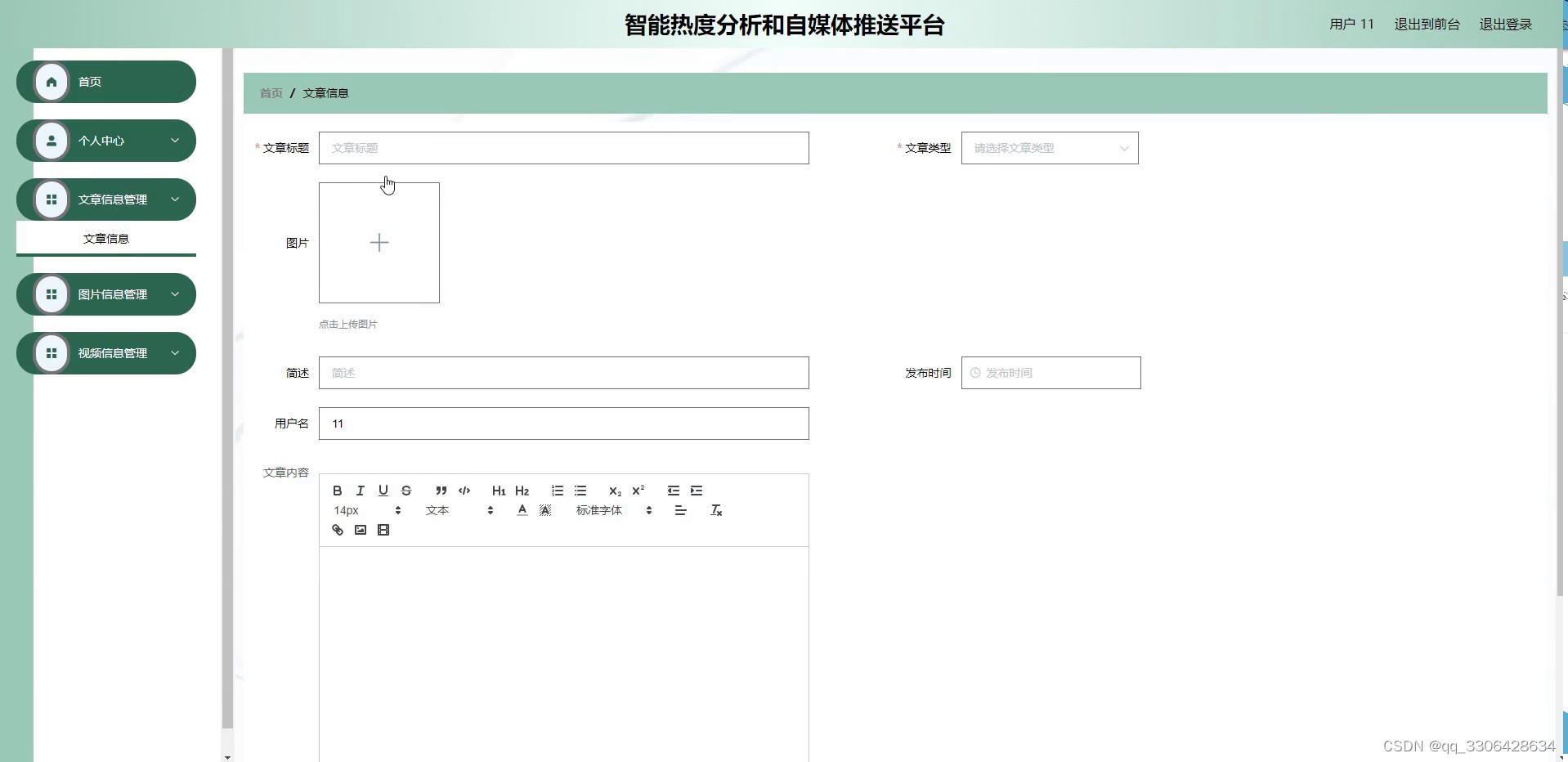Create a bulleted list
Viewport: 1568px width, 762px height.
pyautogui.click(x=580, y=491)
